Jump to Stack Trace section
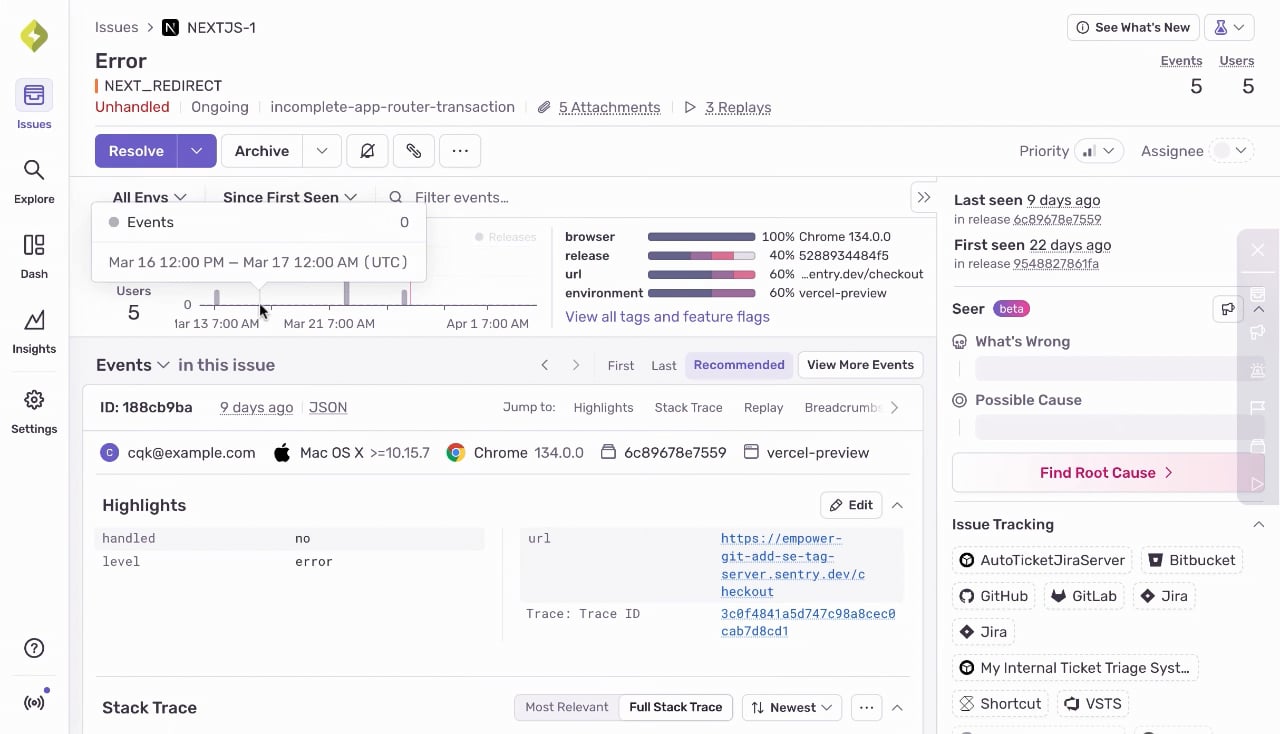Screen dimensions: 1280x734 point(688,407)
